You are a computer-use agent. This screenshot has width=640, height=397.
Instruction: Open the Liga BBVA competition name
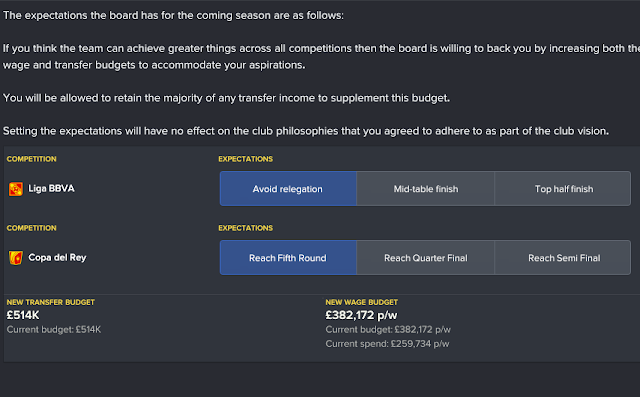(x=51, y=189)
